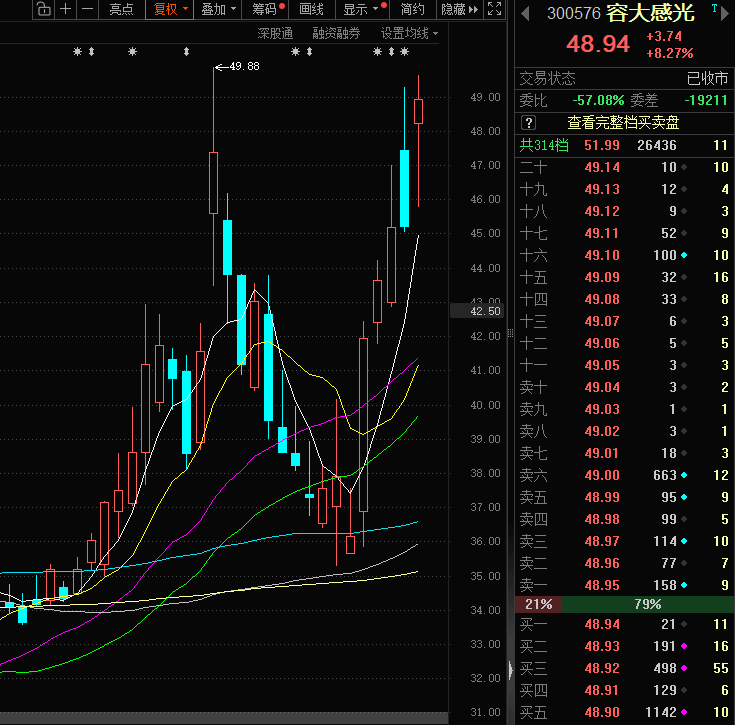Screen dimensions: 735x725
Task: Zoom out the chart with minus button
Action: click(x=87, y=9)
